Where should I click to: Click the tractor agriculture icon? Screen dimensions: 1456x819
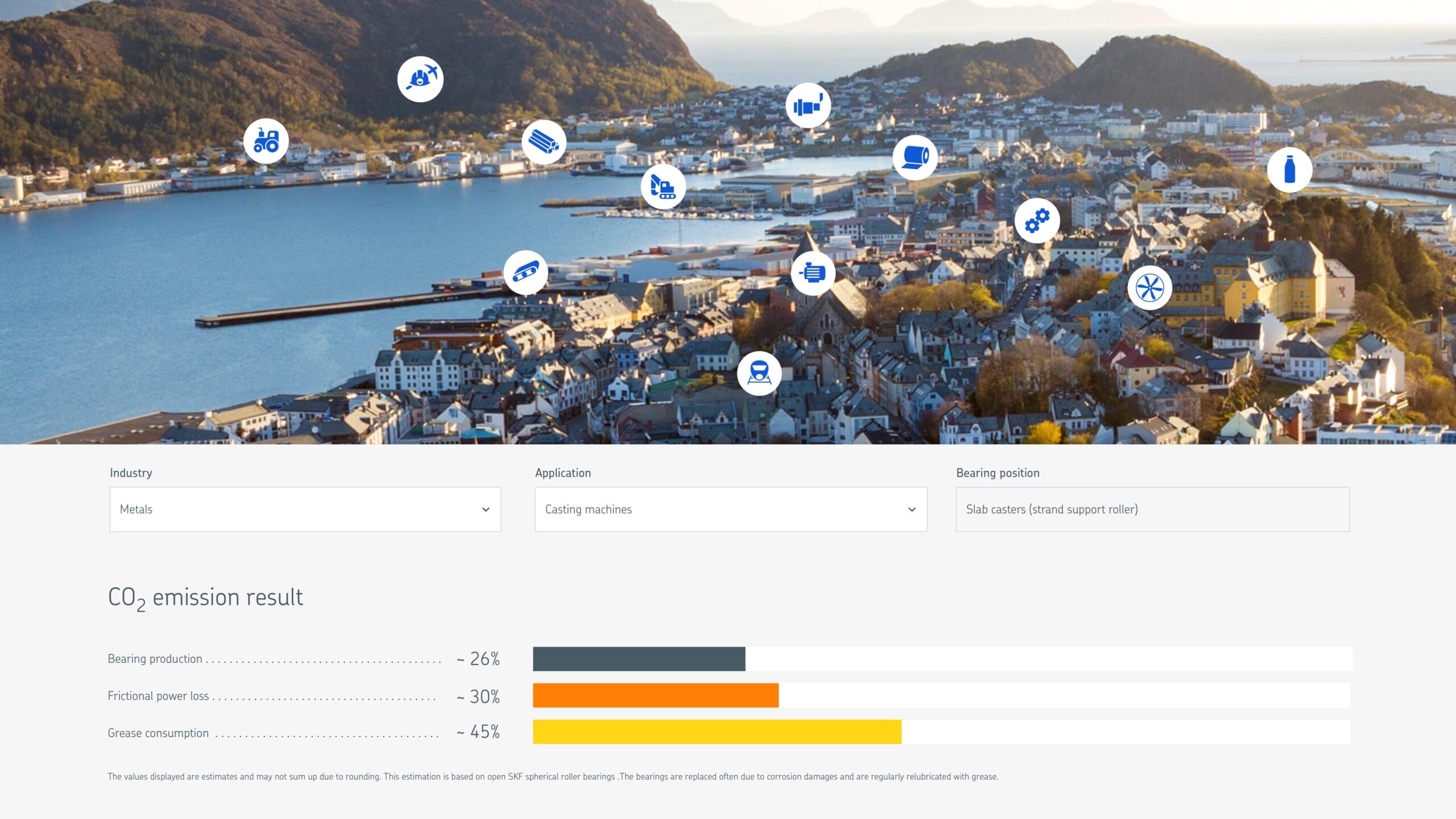point(266,141)
